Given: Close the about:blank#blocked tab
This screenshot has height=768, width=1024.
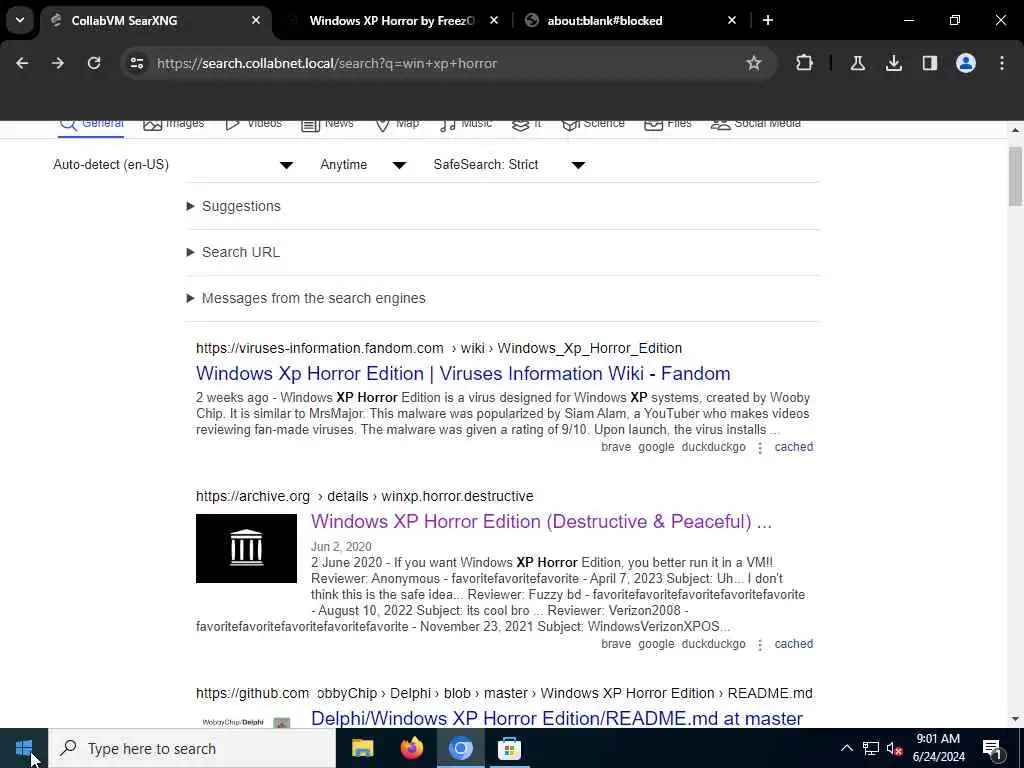Looking at the screenshot, I should (731, 20).
